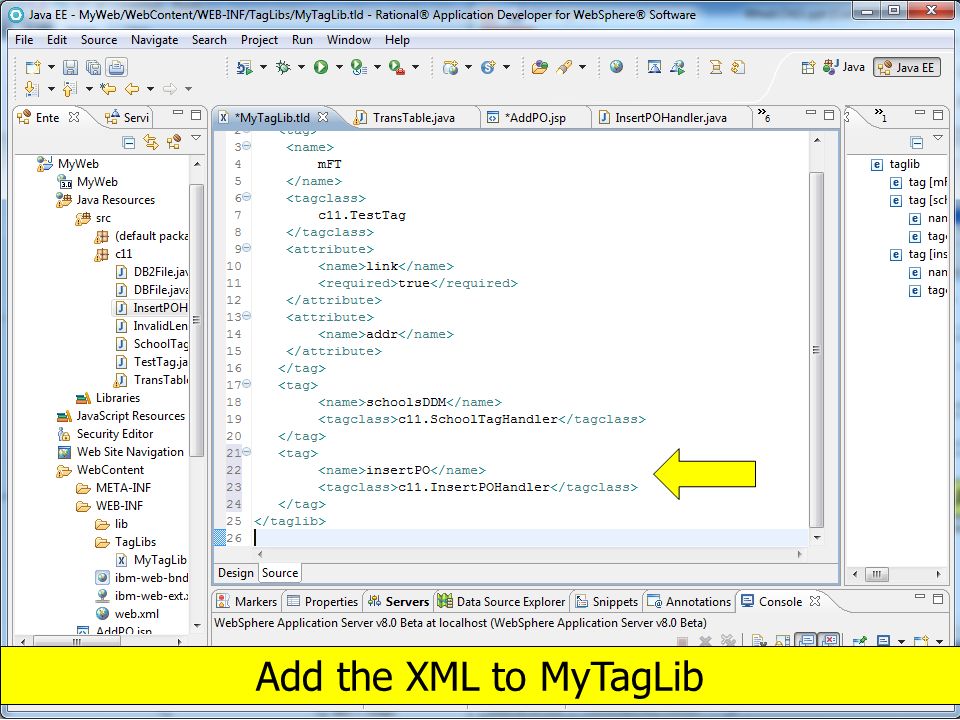Viewport: 960px width, 720px height.
Task: Click the Debug bug icon
Action: pos(283,67)
